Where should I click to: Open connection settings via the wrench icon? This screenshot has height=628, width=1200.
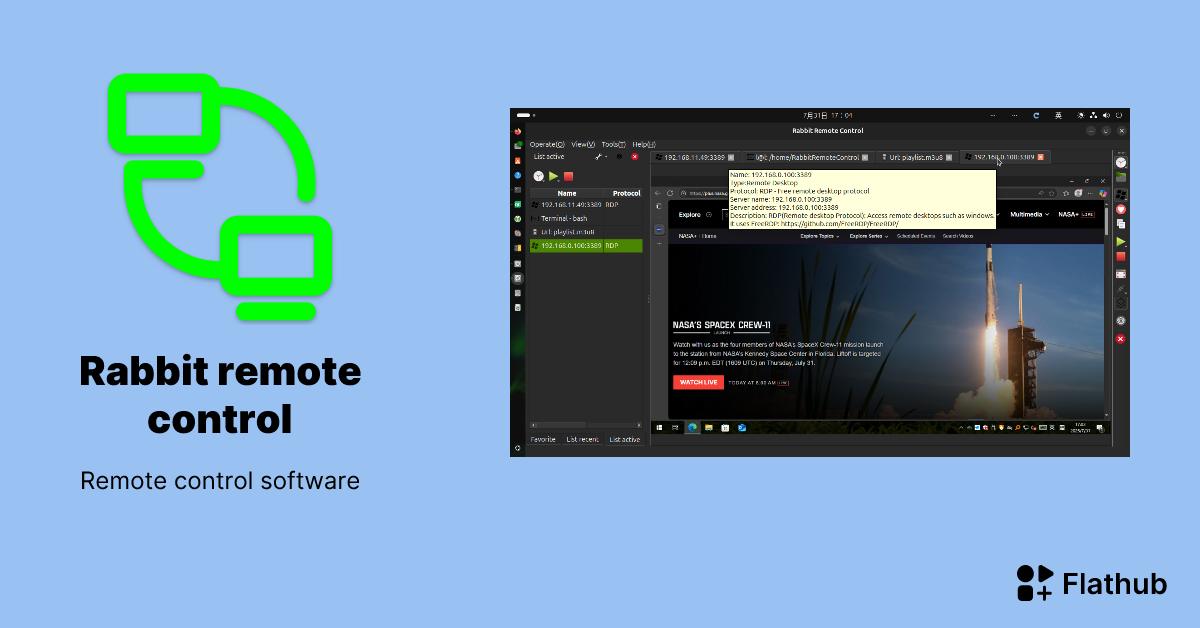click(599, 157)
